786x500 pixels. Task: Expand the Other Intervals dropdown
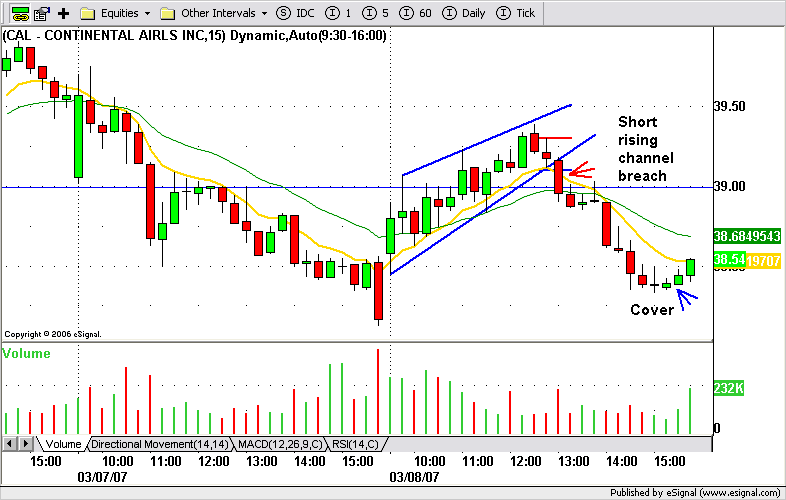265,14
